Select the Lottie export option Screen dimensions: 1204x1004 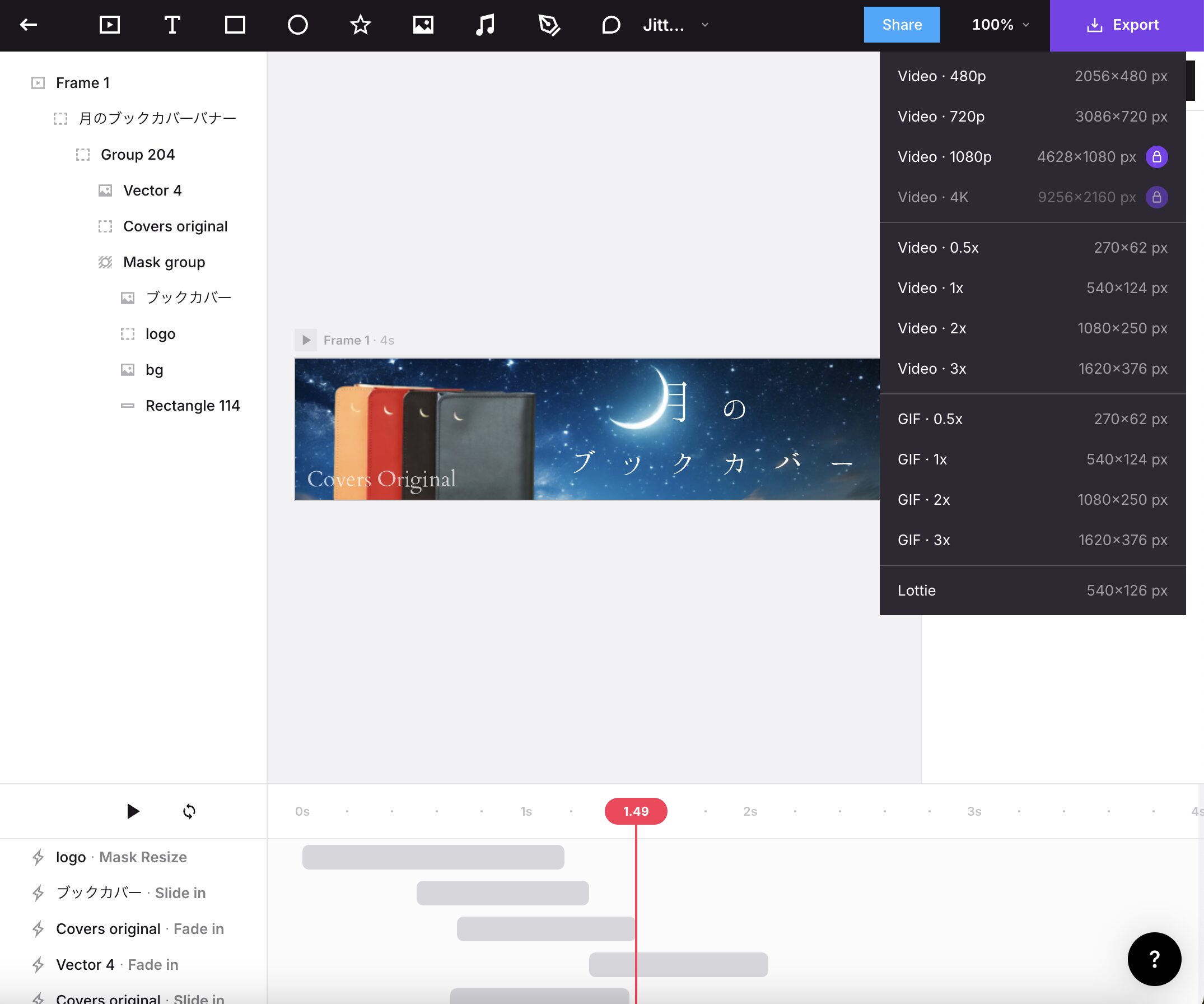pos(1032,591)
